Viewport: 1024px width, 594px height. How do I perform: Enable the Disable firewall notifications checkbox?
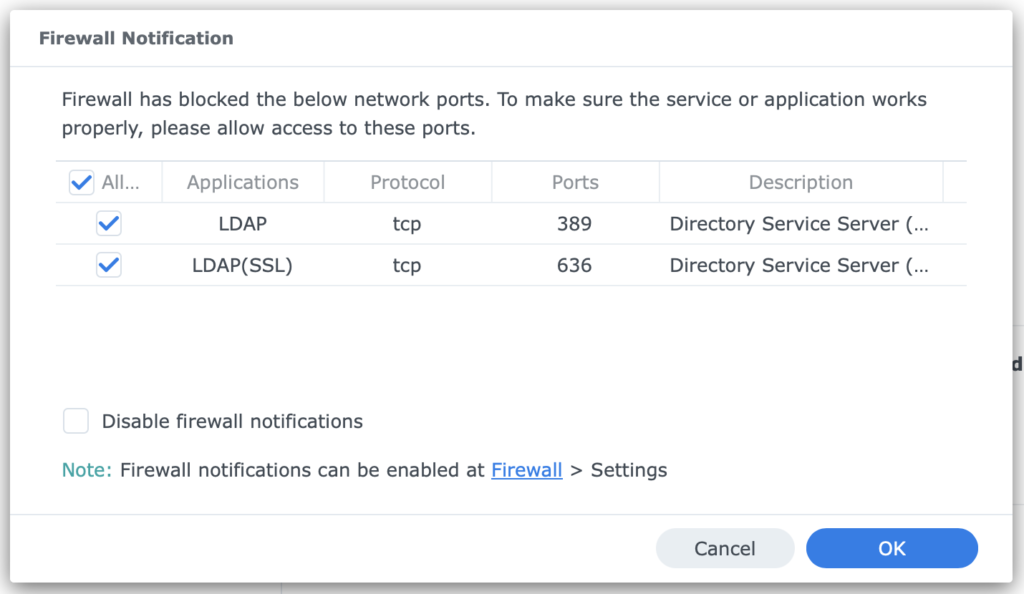point(76,421)
